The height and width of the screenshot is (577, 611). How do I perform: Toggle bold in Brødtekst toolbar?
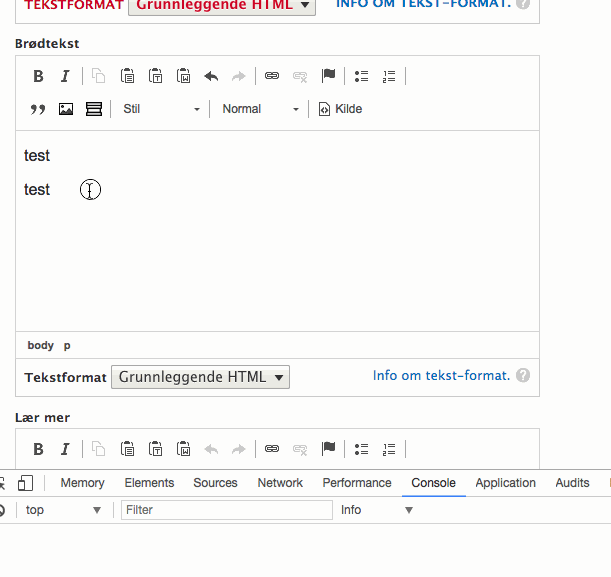tap(38, 76)
